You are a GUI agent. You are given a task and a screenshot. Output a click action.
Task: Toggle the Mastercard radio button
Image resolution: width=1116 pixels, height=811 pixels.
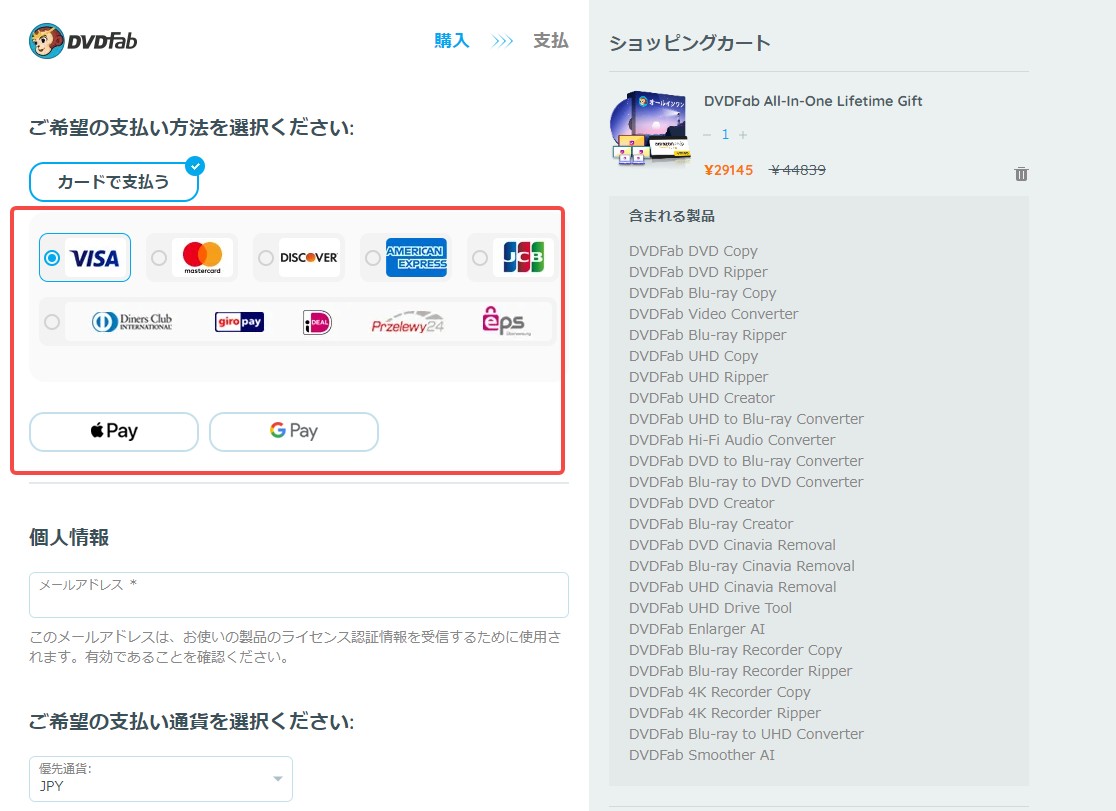(159, 258)
